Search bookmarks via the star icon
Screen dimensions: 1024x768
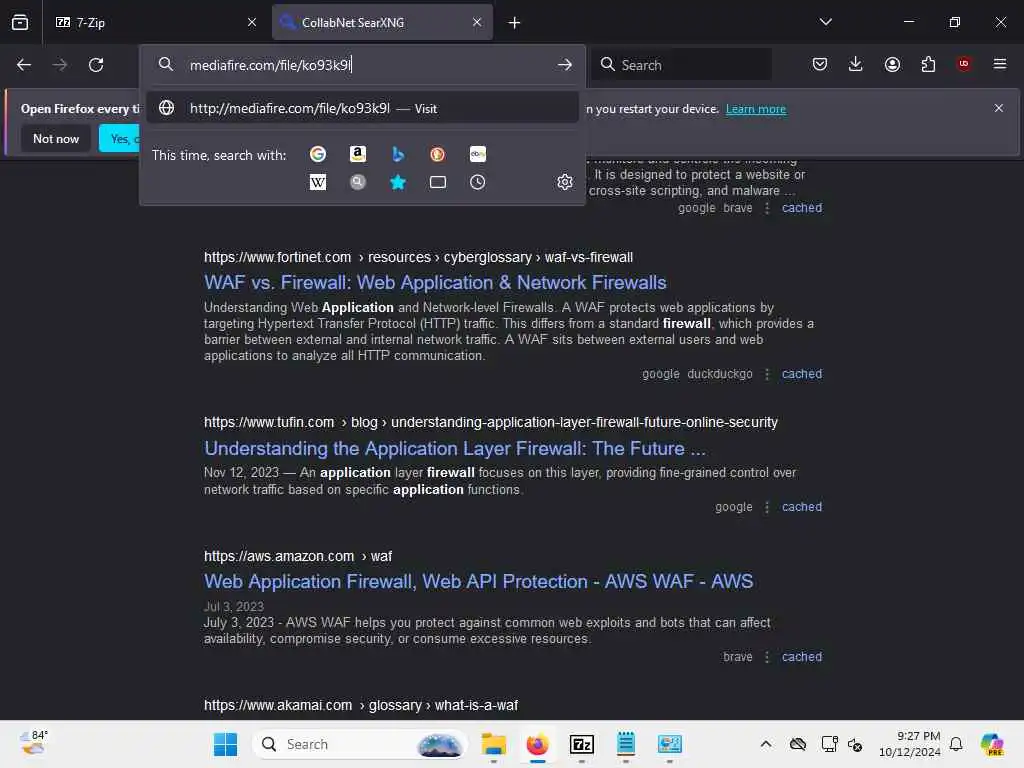[x=398, y=182]
